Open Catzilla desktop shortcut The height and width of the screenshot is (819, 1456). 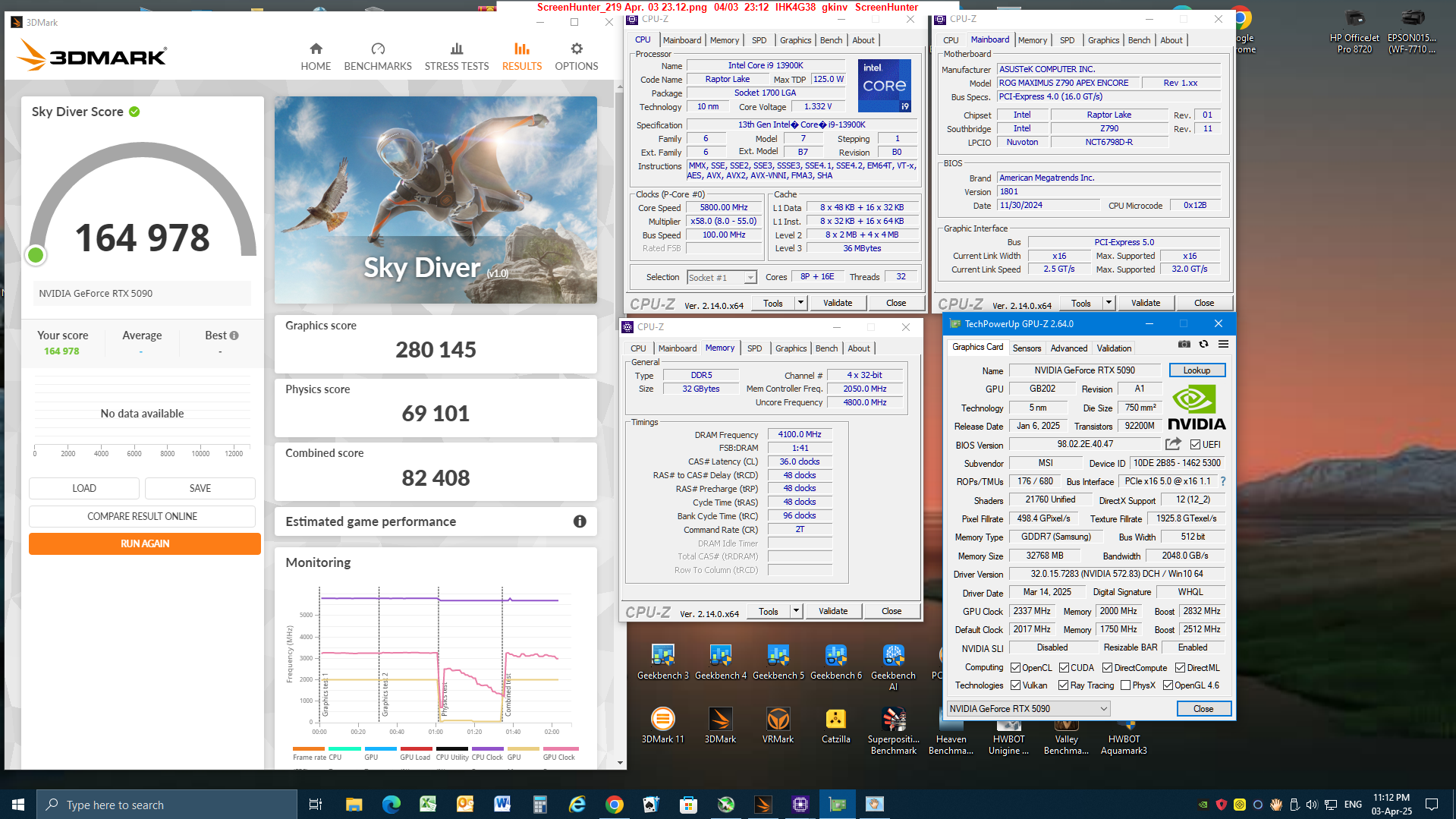pyautogui.click(x=835, y=726)
